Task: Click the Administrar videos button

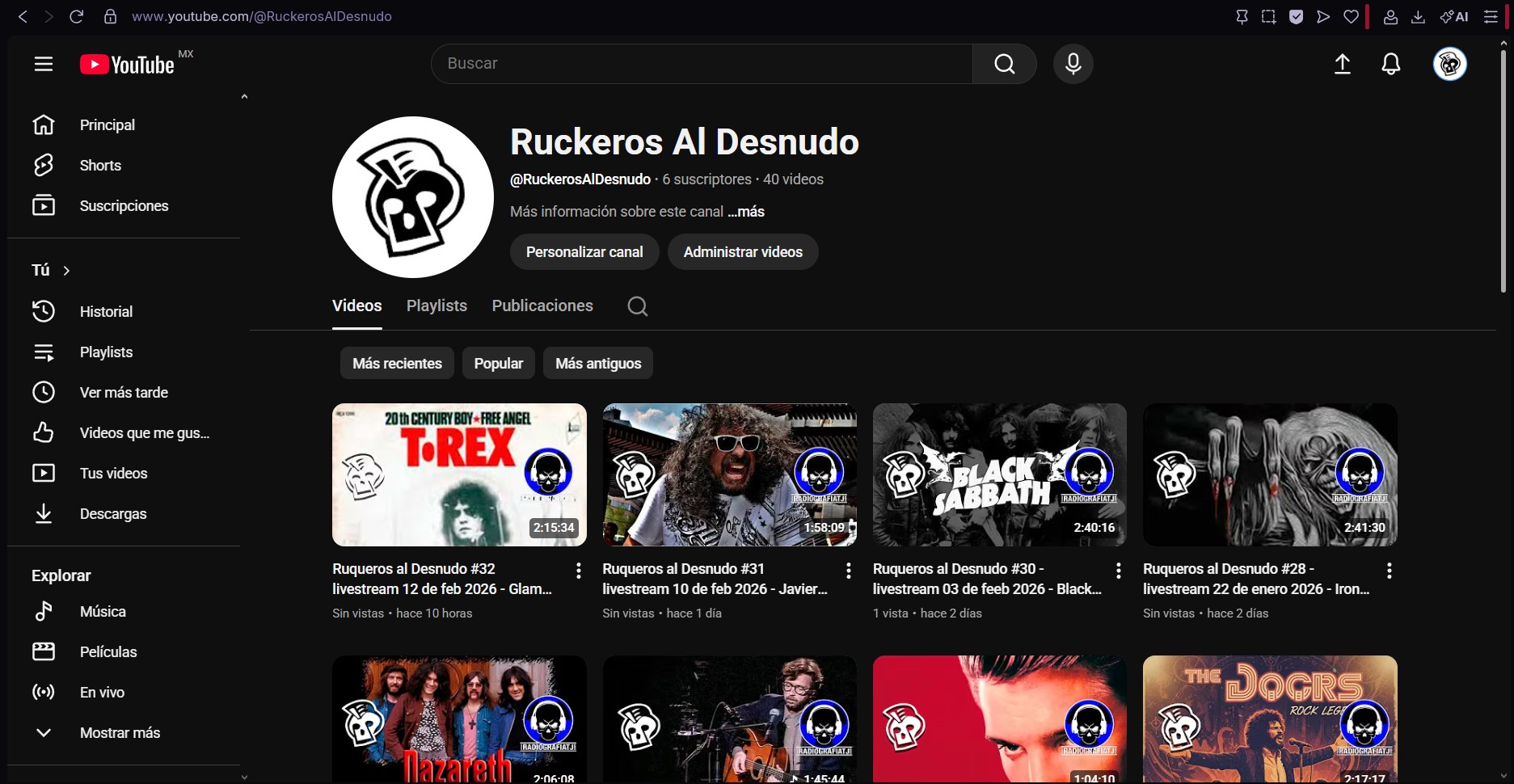Action: tap(743, 251)
